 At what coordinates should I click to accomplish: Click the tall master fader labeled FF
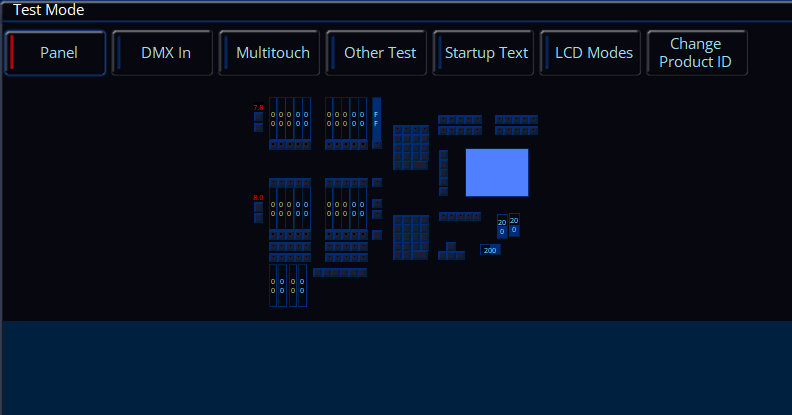pyautogui.click(x=376, y=119)
